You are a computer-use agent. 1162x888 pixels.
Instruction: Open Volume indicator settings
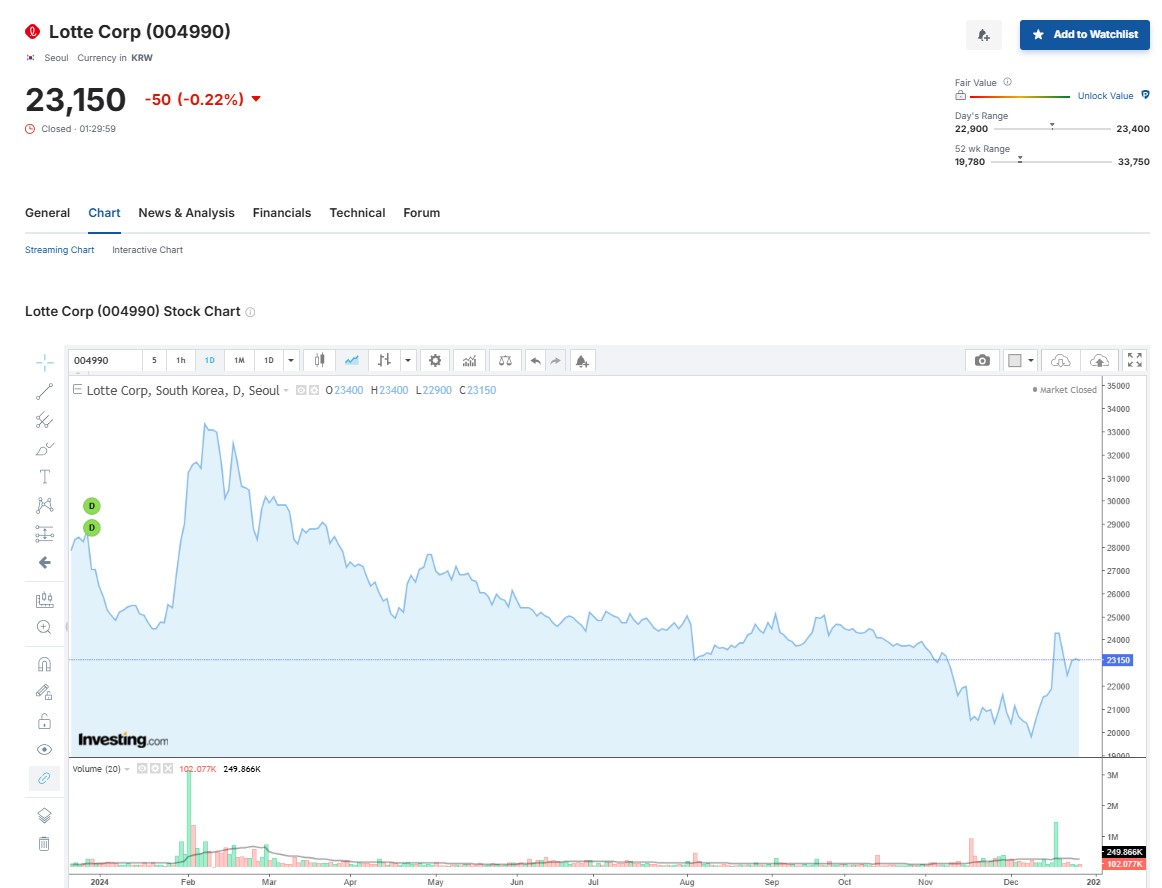(x=155, y=769)
